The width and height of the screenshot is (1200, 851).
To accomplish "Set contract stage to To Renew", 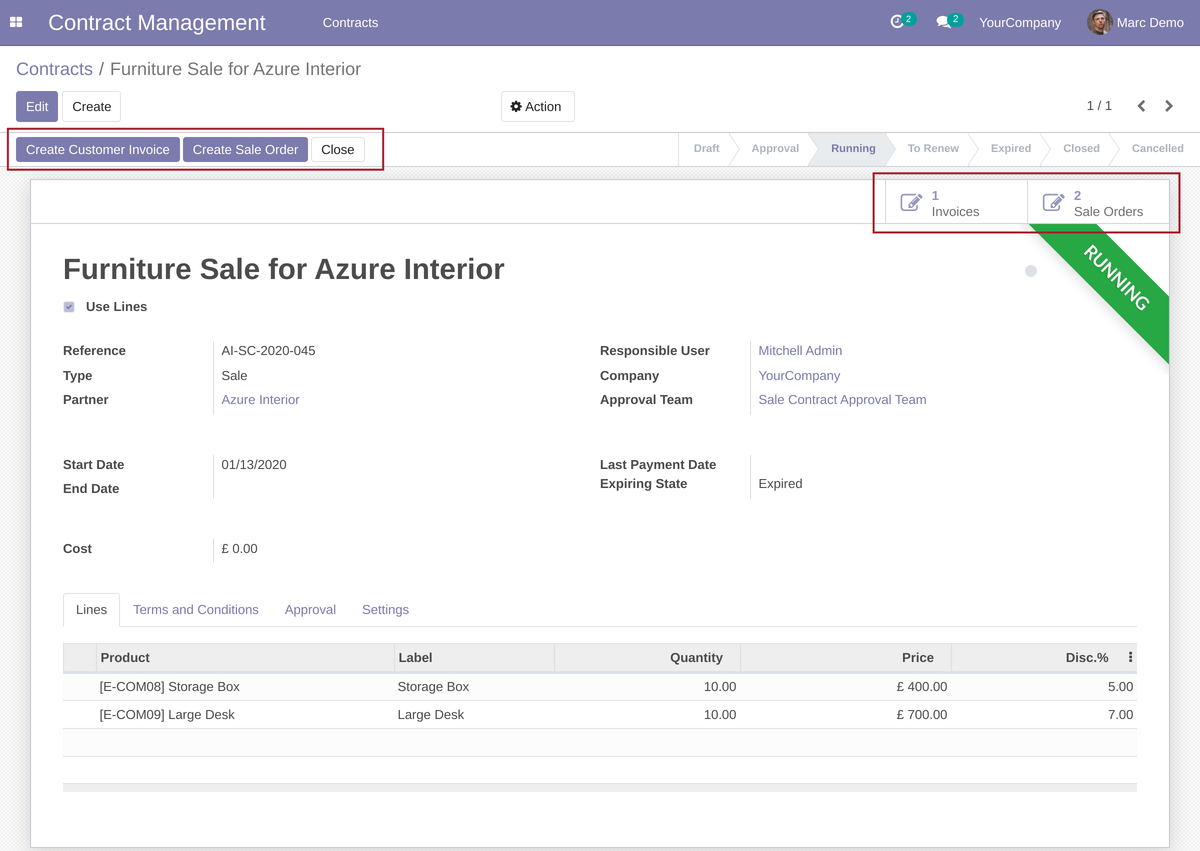I will coord(931,148).
